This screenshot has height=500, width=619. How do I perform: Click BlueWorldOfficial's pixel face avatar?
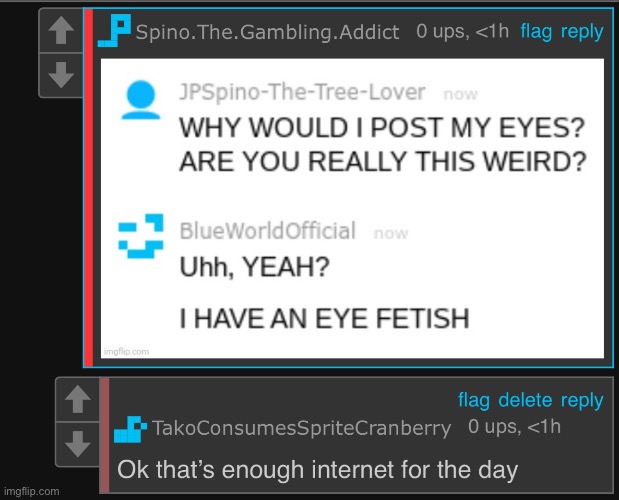click(x=141, y=236)
